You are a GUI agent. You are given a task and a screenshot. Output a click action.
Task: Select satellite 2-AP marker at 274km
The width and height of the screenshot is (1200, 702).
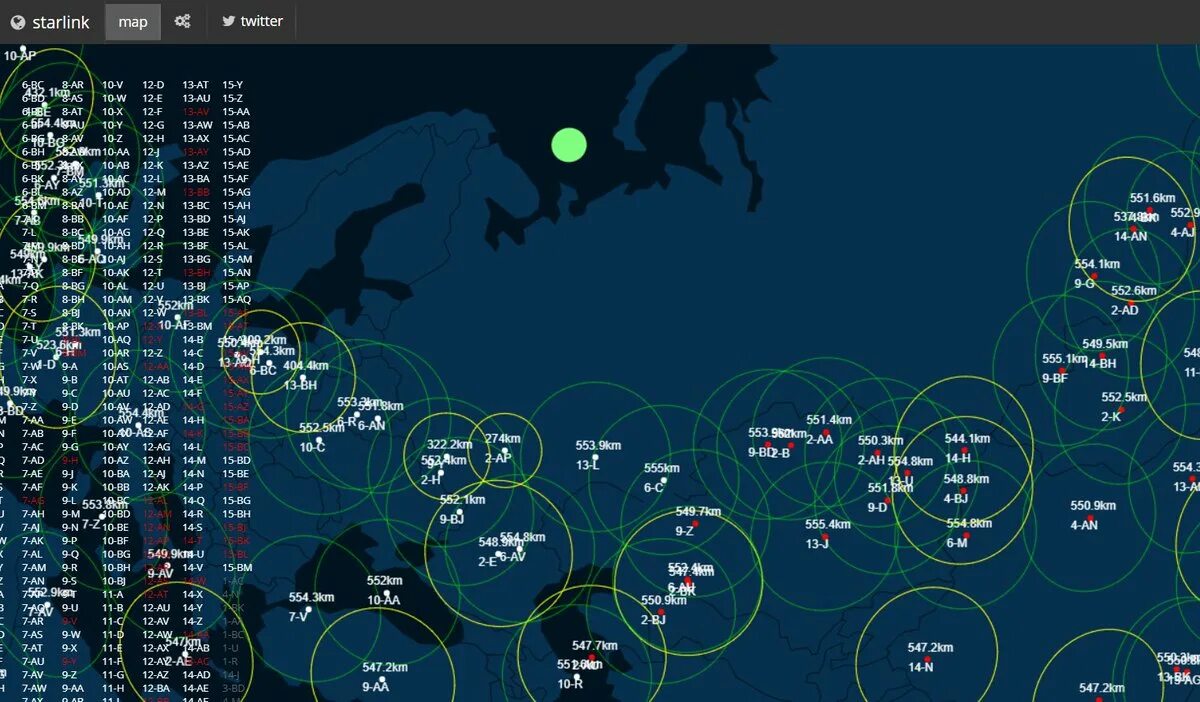click(506, 450)
